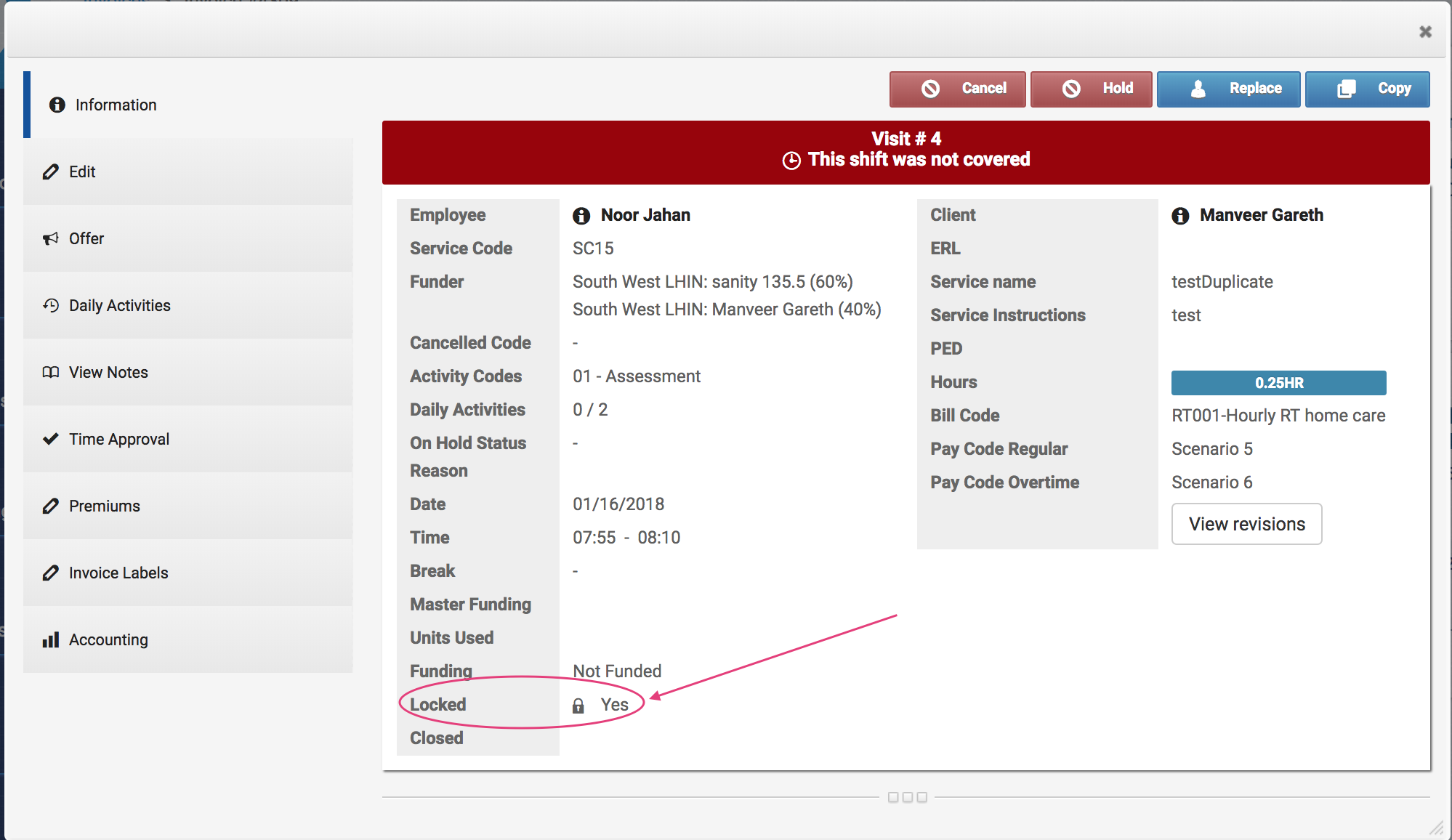Click the View Notes book icon

(50, 373)
